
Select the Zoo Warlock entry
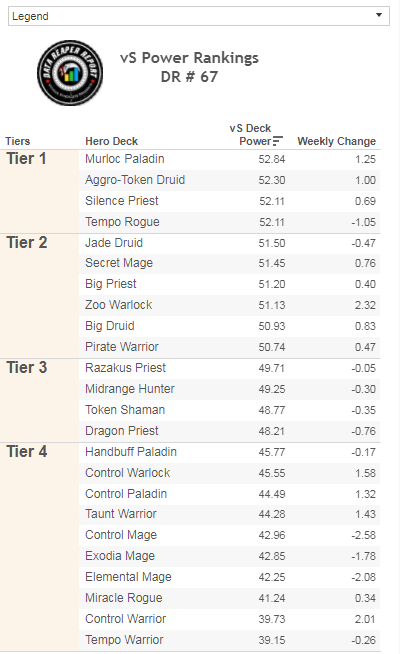pos(119,305)
